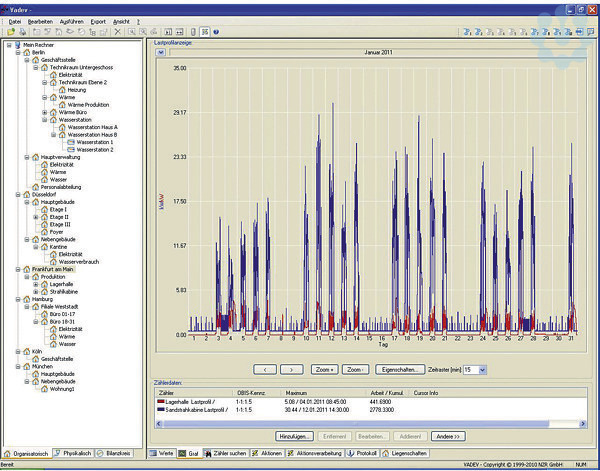Screen dimensions: 600x471
Task: Open the Zeitraster minutes dropdown
Action: 482,369
